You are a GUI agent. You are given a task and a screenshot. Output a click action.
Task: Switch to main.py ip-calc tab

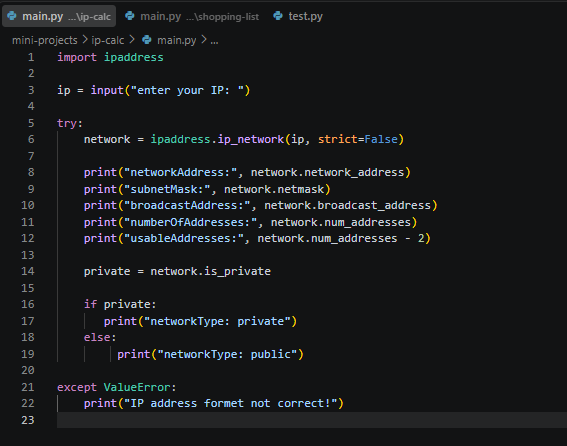coord(59,16)
